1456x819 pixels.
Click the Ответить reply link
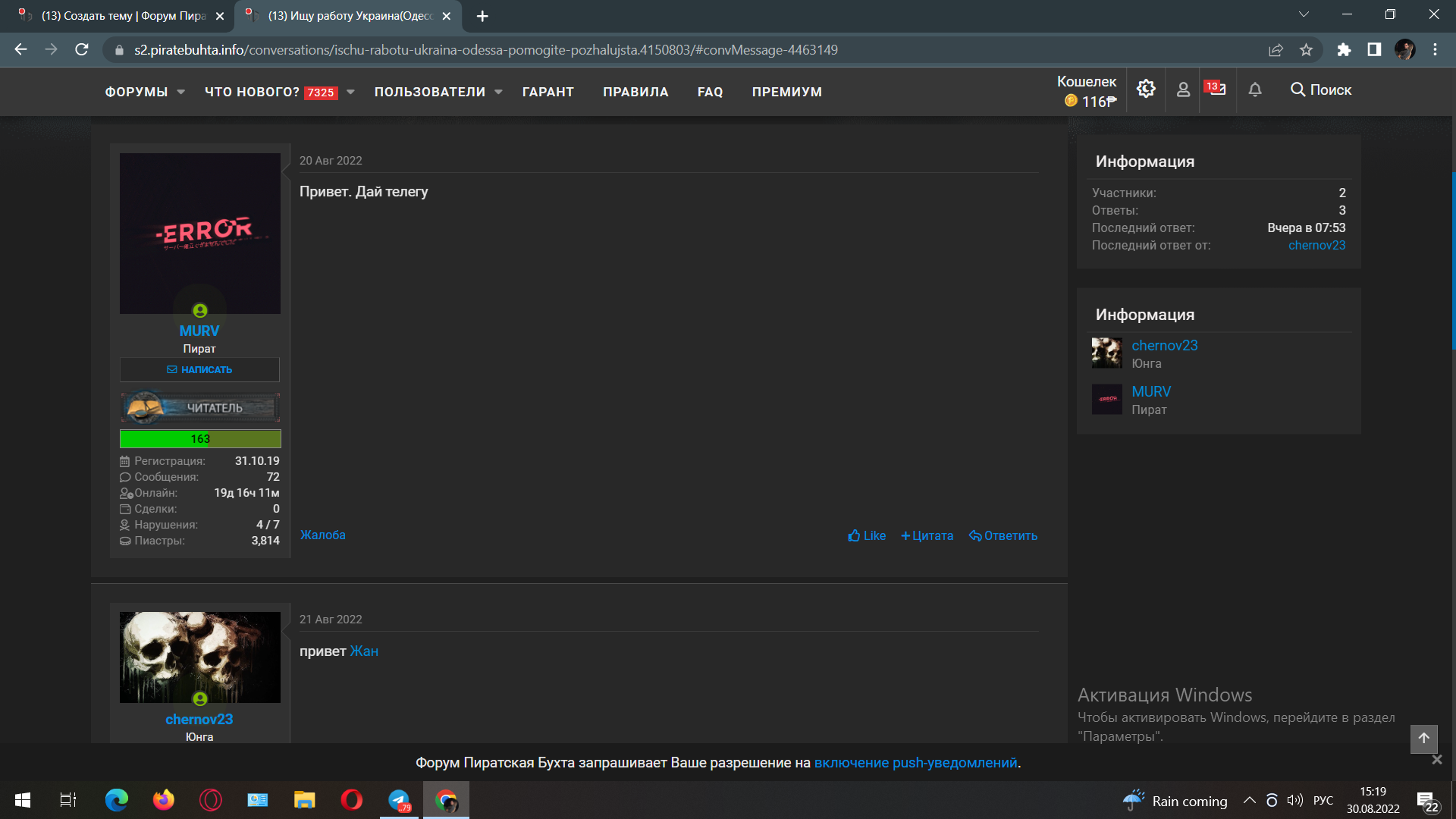pyautogui.click(x=1003, y=535)
